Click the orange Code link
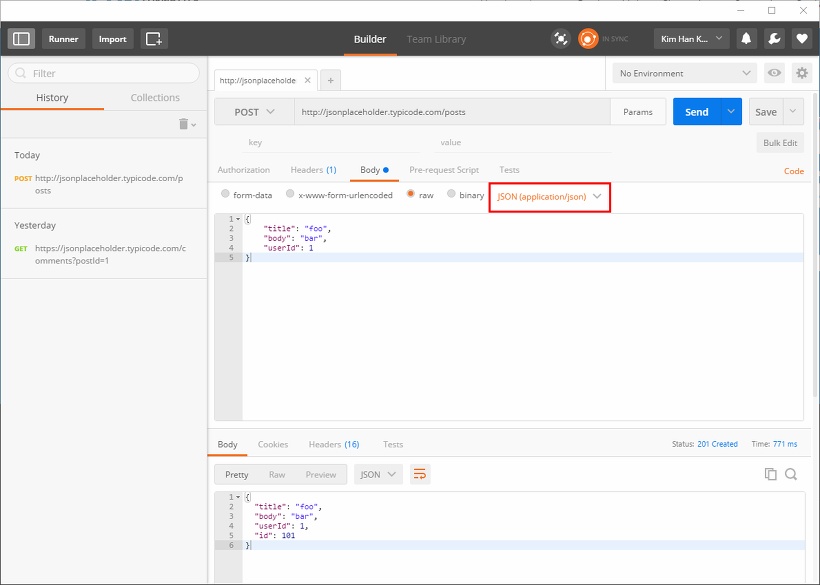The image size is (820, 585). [x=793, y=171]
